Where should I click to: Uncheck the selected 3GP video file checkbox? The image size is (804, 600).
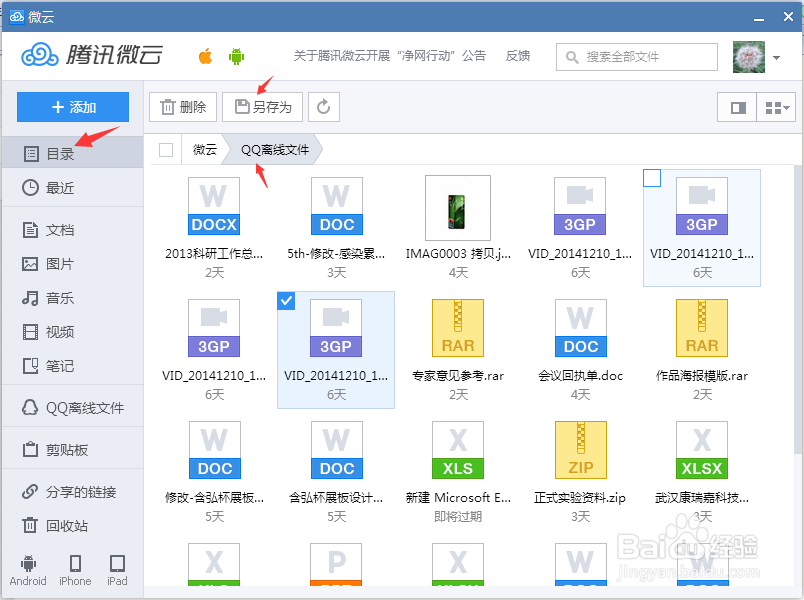point(286,301)
